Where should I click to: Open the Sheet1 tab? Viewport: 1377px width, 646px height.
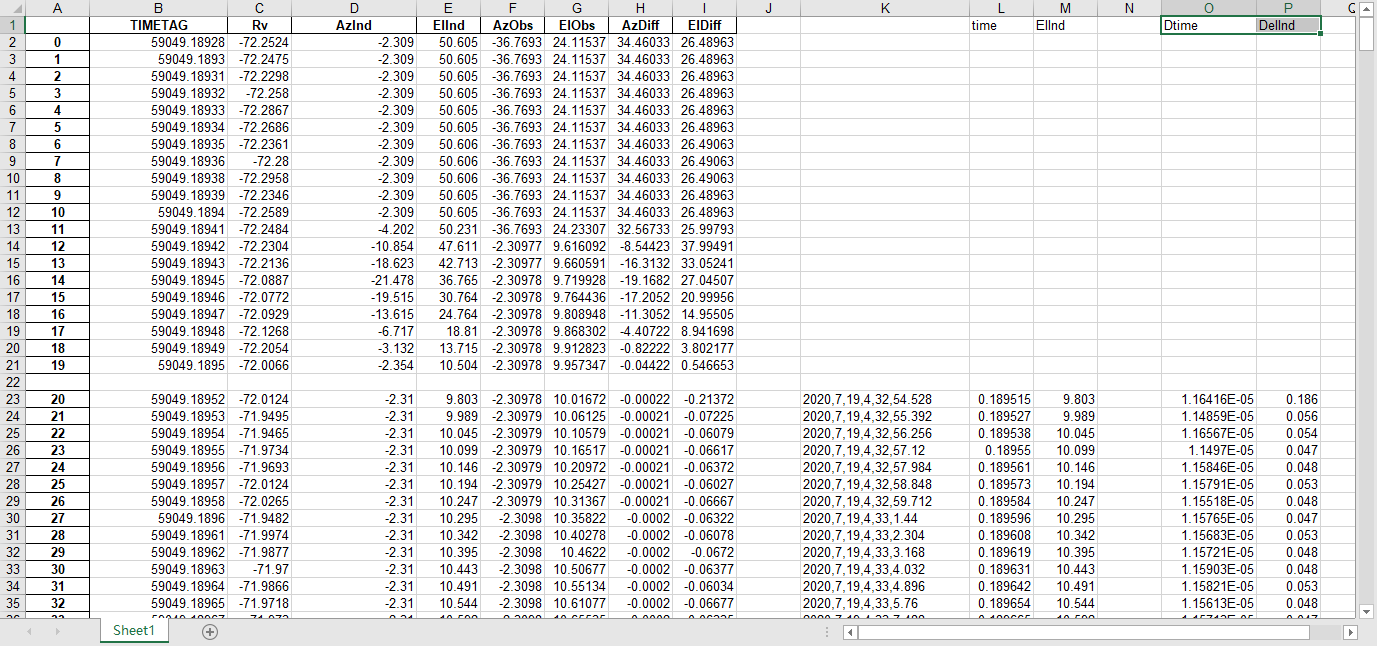coord(133,632)
